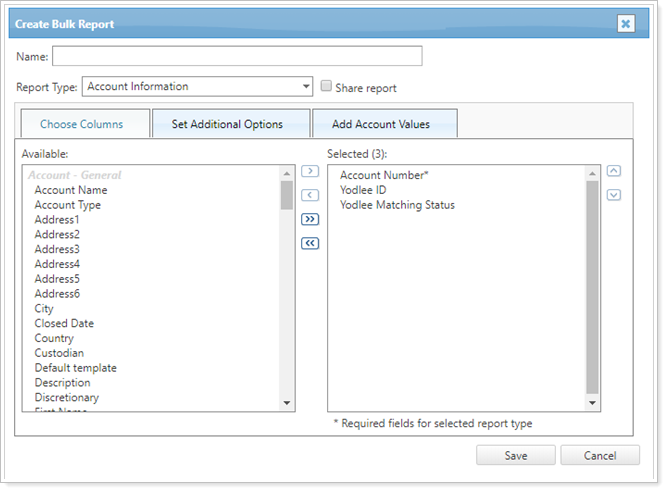The image size is (667, 492).
Task: Click the report Name text field
Action: 237,56
